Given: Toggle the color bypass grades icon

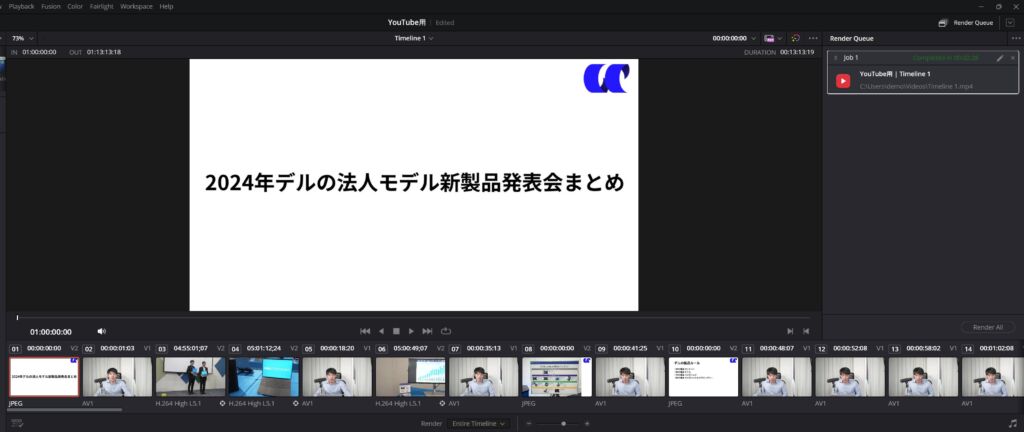Looking at the screenshot, I should (x=795, y=38).
